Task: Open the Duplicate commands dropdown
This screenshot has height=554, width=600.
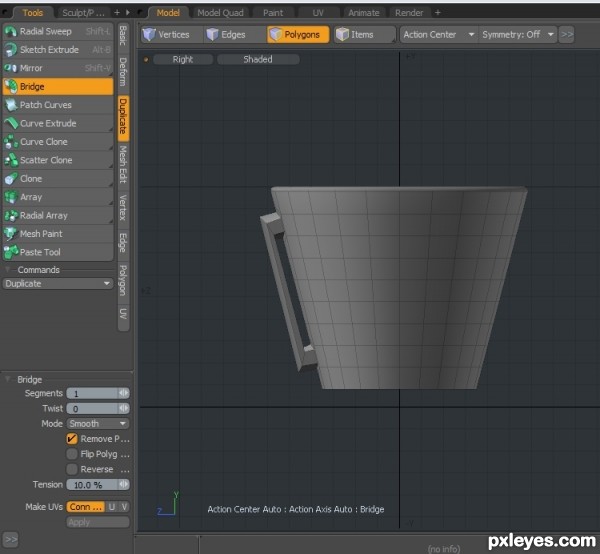Action: point(58,284)
